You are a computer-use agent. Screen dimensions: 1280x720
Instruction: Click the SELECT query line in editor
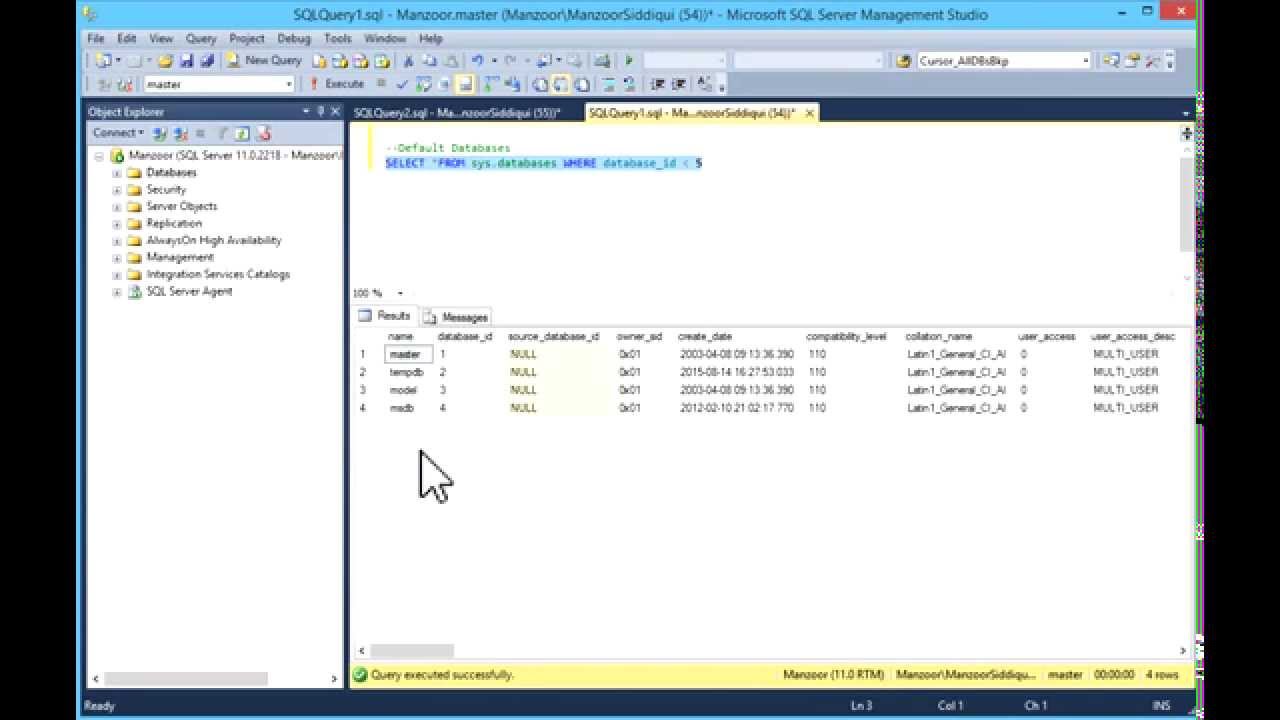(x=543, y=163)
